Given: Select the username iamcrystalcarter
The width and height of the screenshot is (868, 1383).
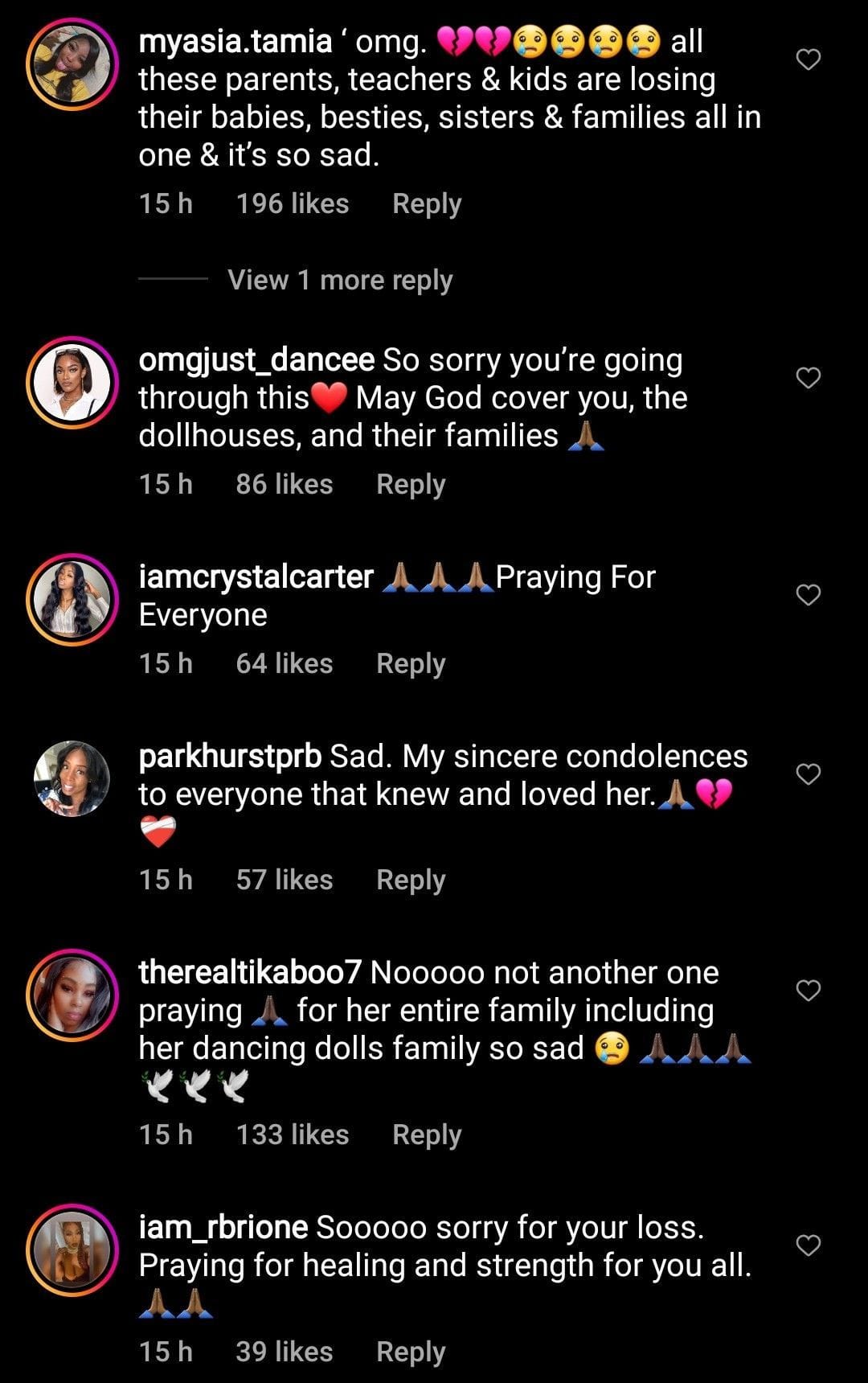Looking at the screenshot, I should click(x=256, y=576).
